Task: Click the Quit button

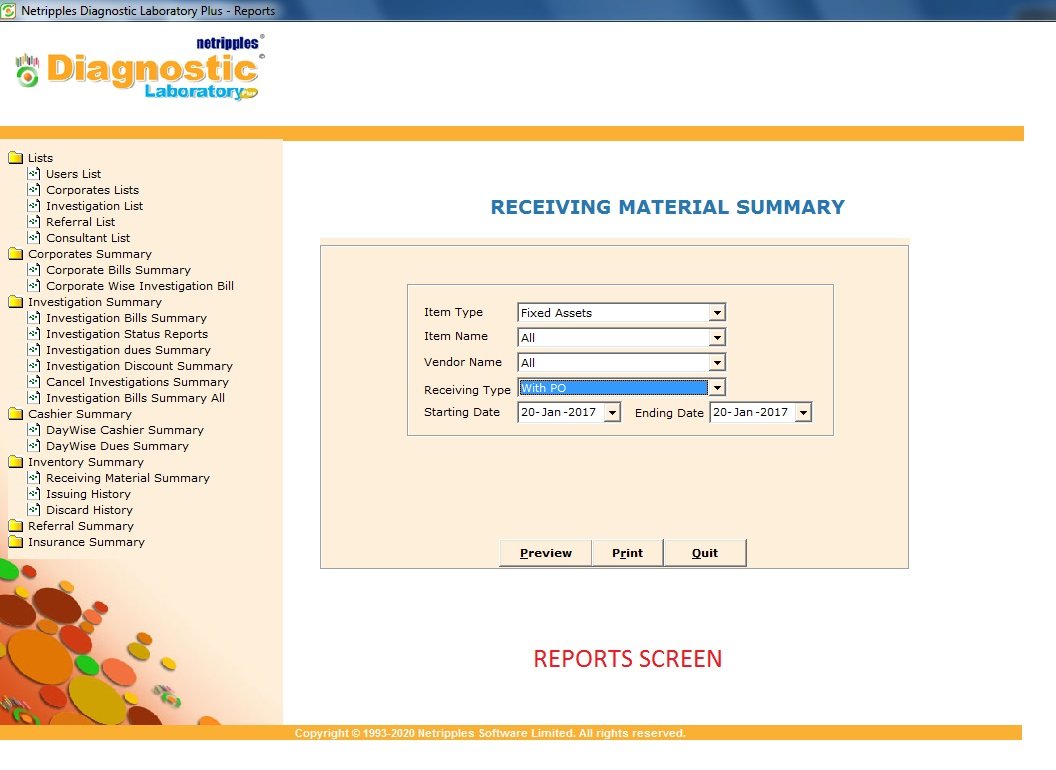Action: [705, 553]
